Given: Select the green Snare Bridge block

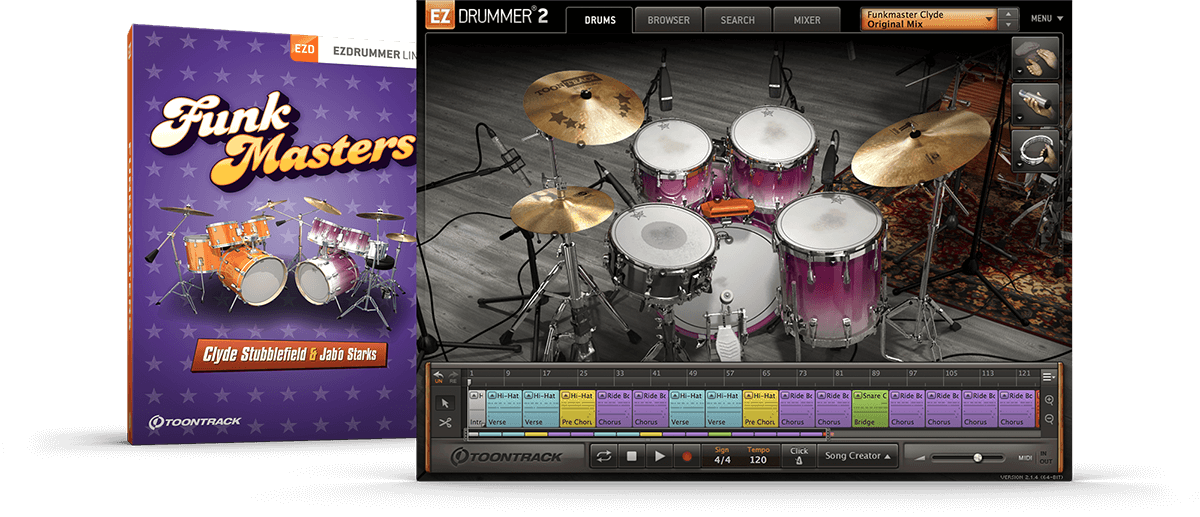Looking at the screenshot, I should 870,410.
